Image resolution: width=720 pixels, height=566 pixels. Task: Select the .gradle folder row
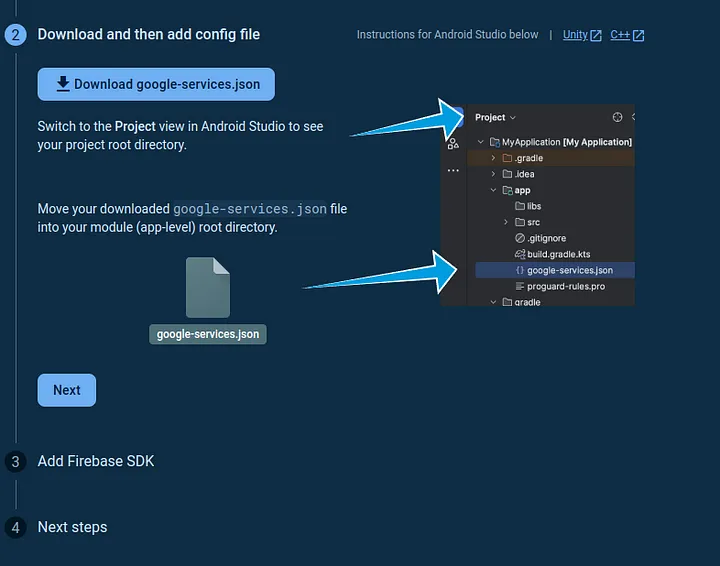pos(551,158)
